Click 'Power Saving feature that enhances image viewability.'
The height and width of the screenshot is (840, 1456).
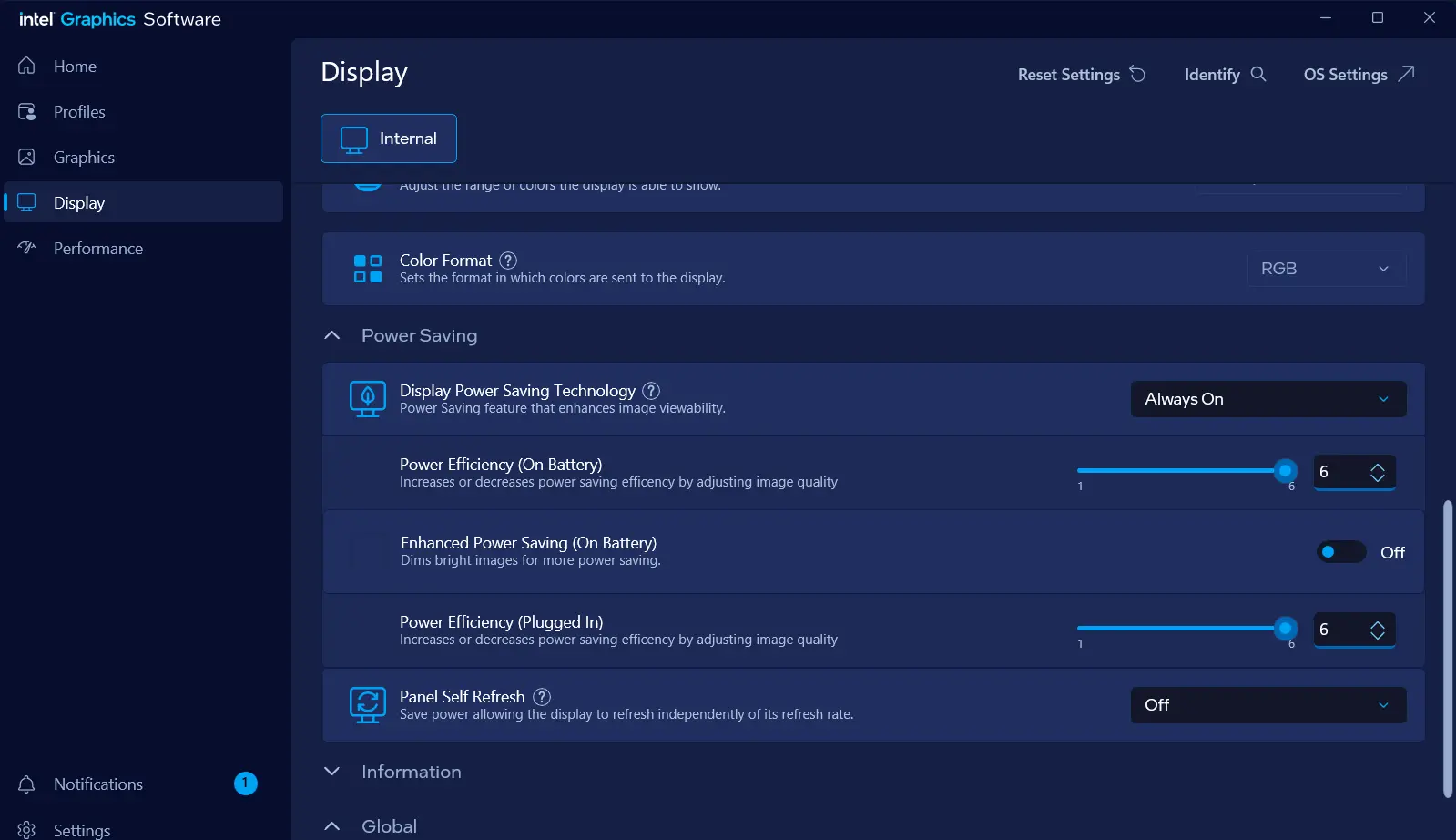(562, 408)
